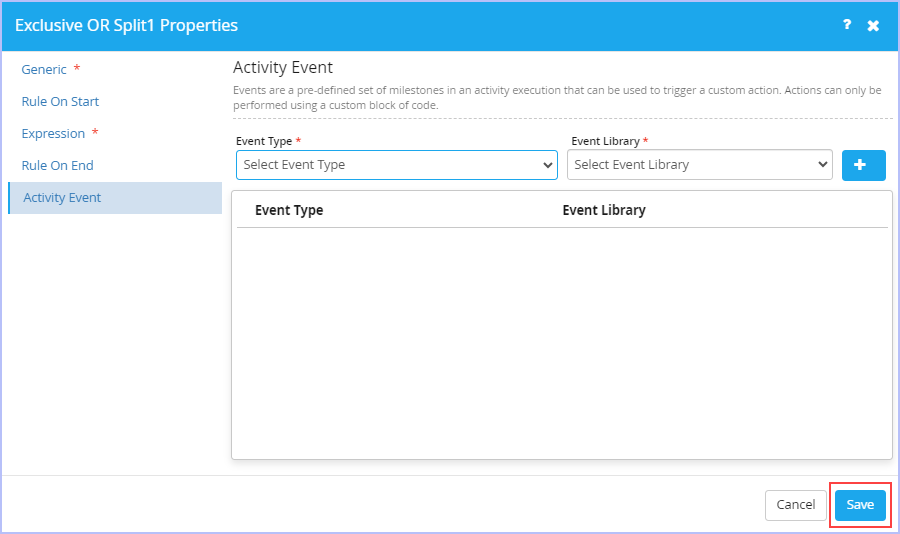Switch to the Generic tab
The width and height of the screenshot is (900, 534).
pos(44,69)
